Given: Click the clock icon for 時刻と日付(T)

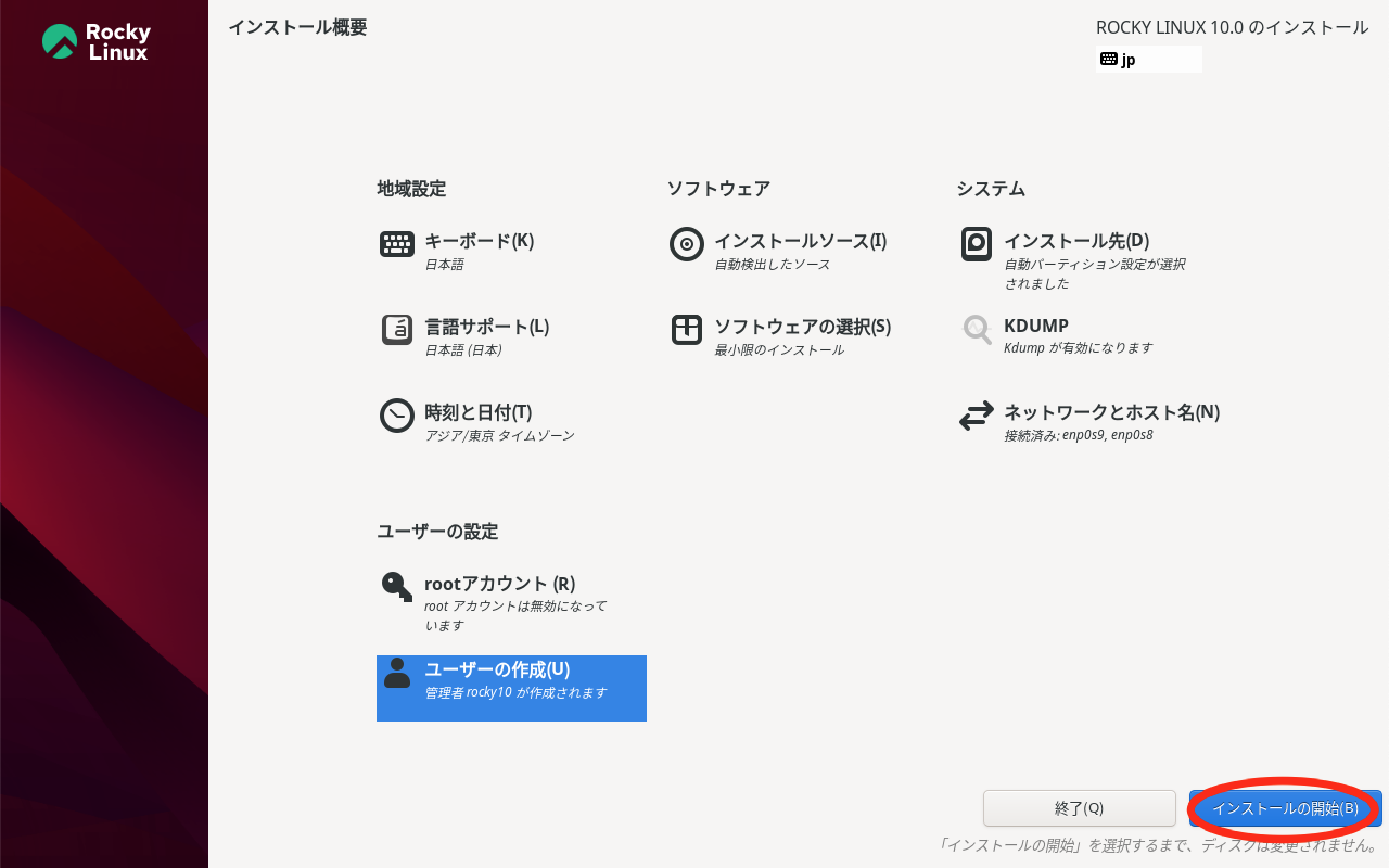Looking at the screenshot, I should pos(397,415).
